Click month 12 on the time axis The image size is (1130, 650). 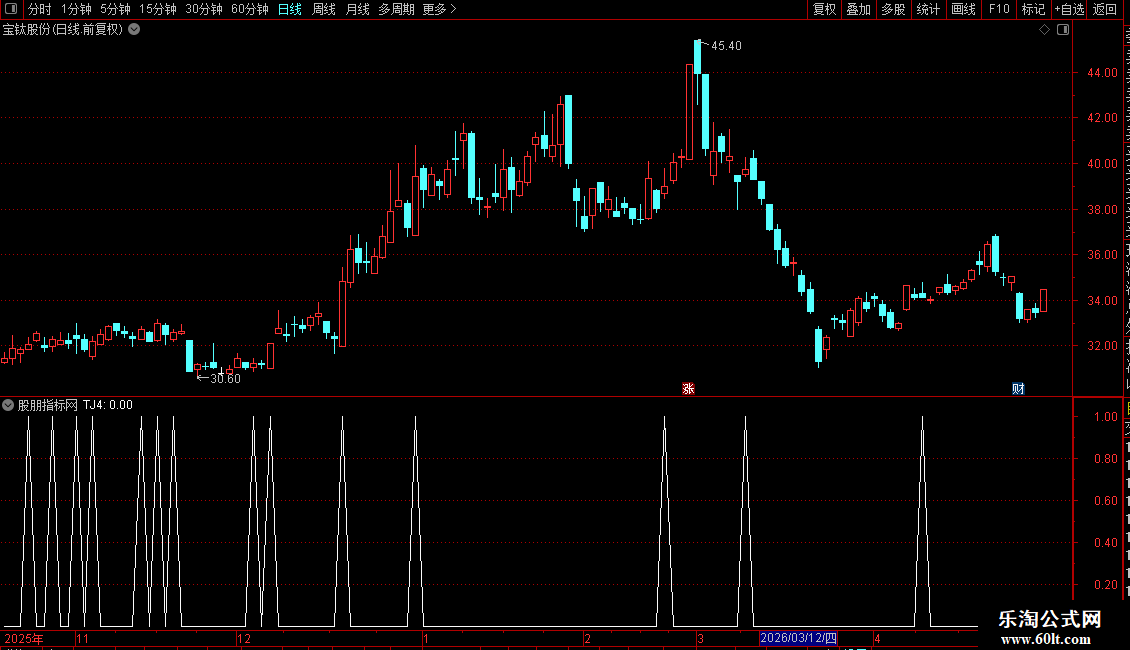(x=244, y=638)
